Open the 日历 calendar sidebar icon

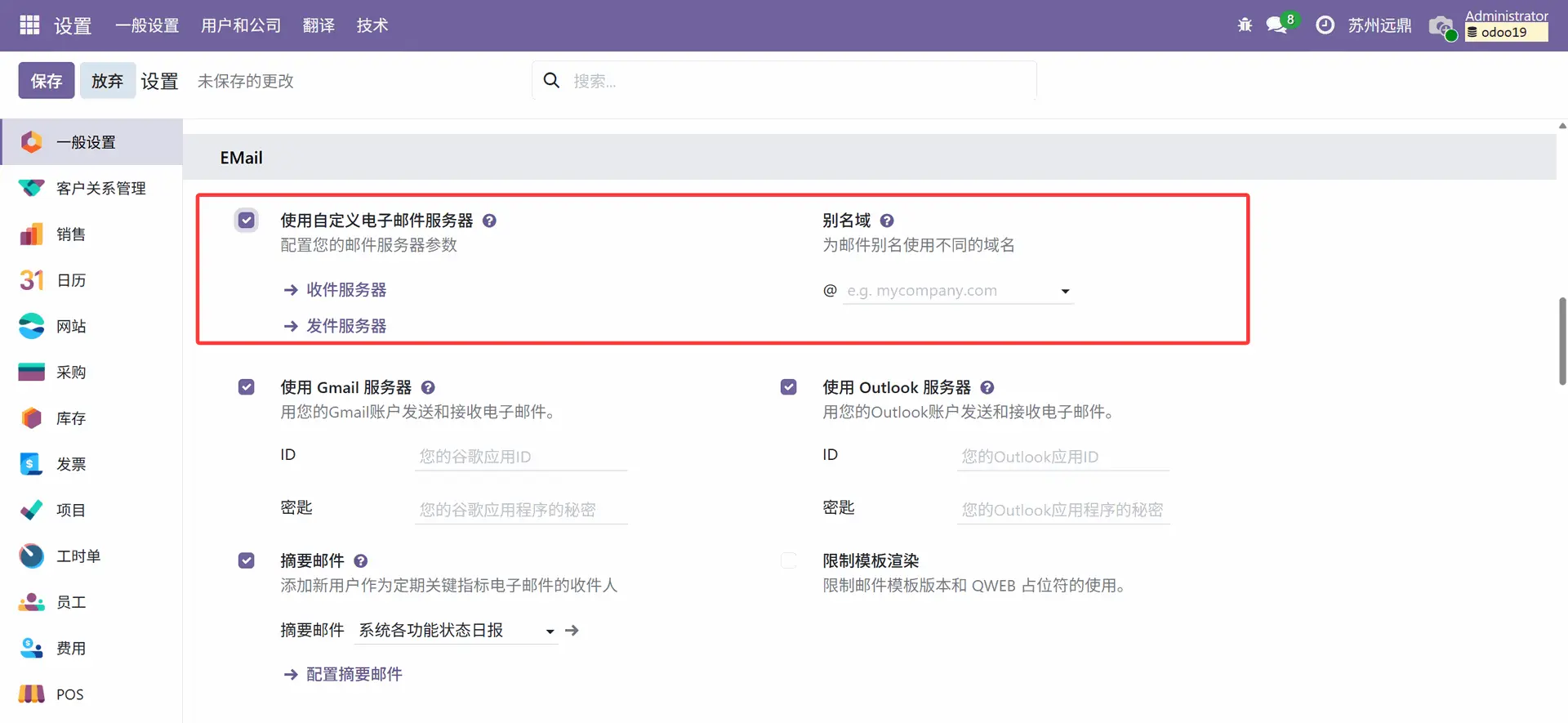pyautogui.click(x=32, y=280)
